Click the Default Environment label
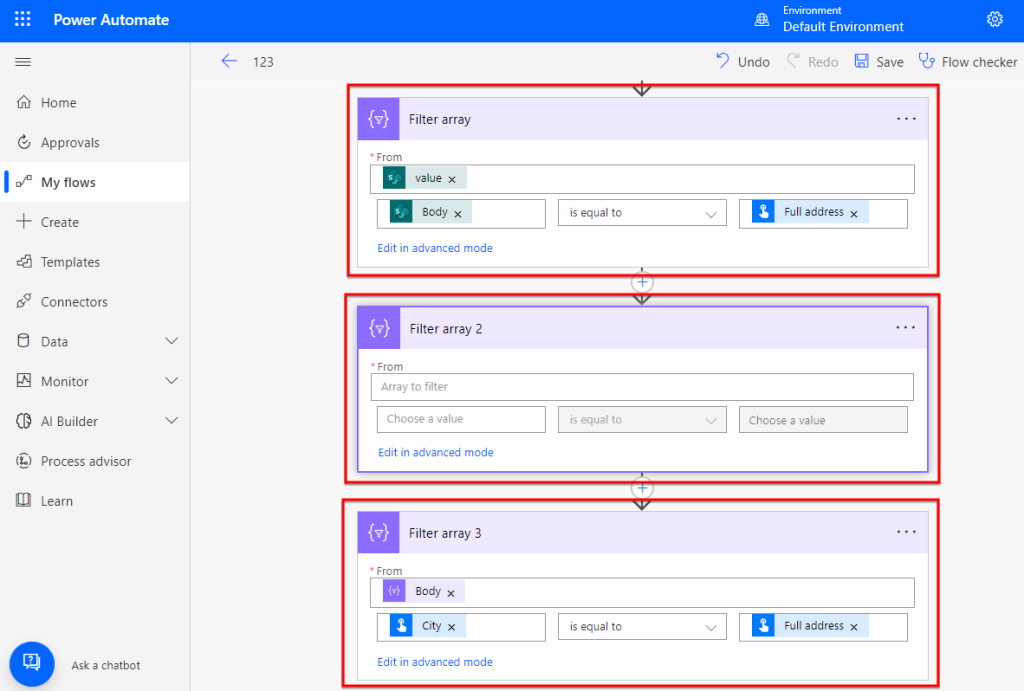The image size is (1024, 691). click(843, 27)
